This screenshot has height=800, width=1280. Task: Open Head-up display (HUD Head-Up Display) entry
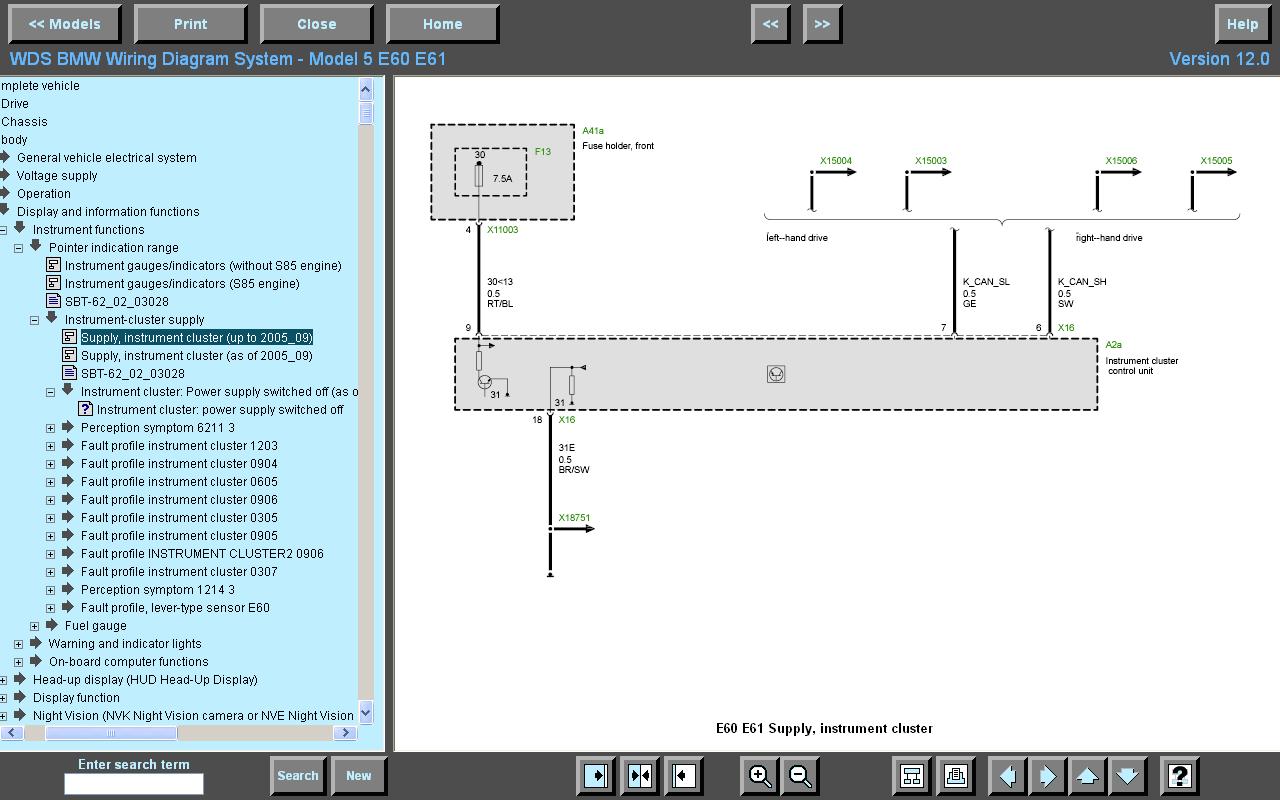click(x=145, y=679)
